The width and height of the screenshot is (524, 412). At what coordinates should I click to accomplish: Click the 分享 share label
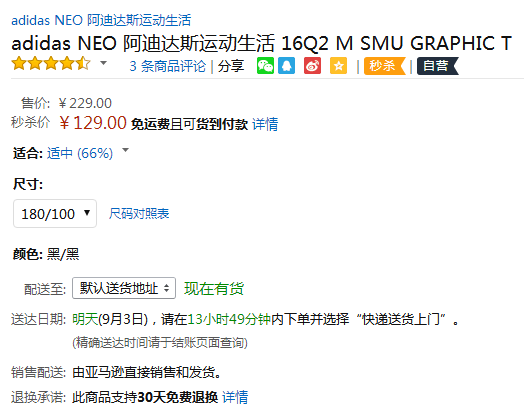[231, 66]
